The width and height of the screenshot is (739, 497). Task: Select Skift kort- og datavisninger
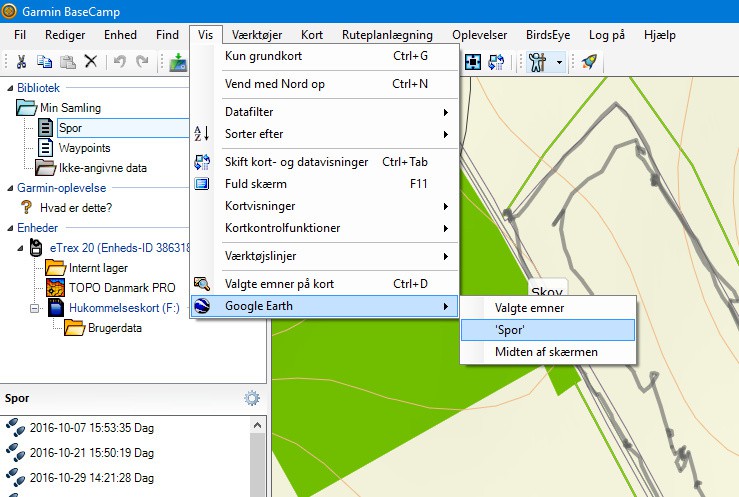[325, 162]
